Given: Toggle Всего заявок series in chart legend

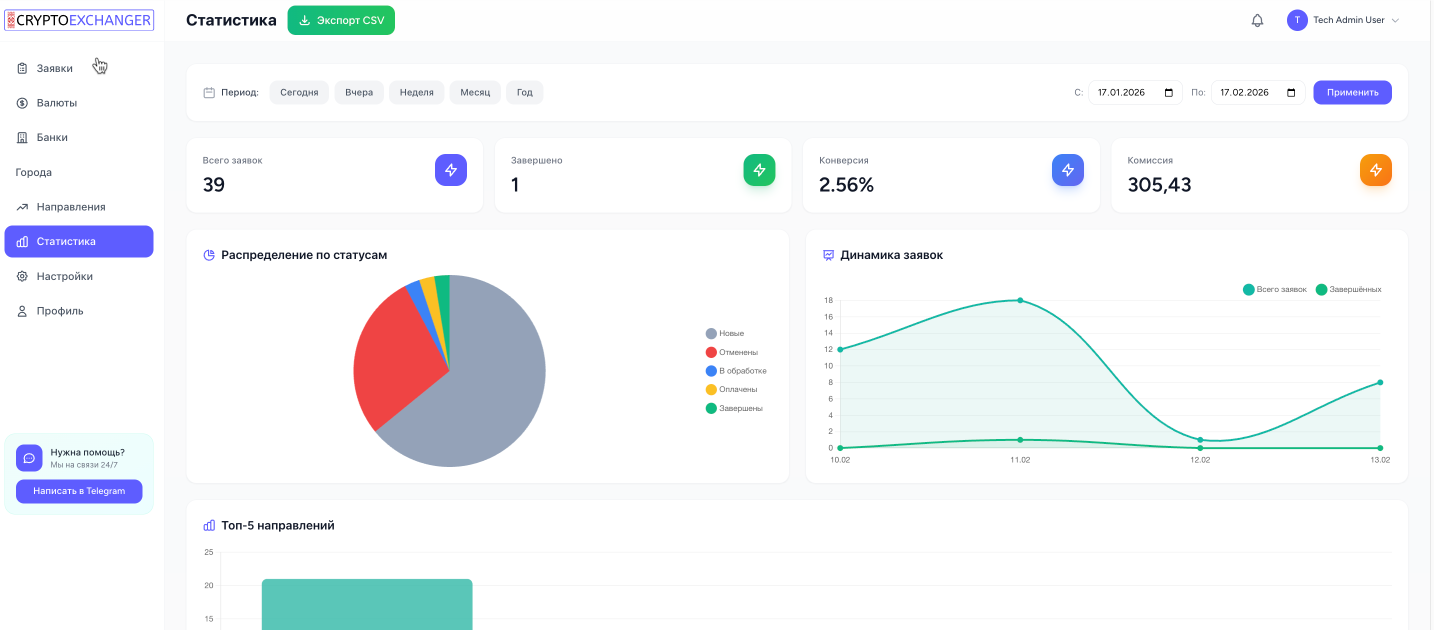Looking at the screenshot, I should click(x=1274, y=290).
